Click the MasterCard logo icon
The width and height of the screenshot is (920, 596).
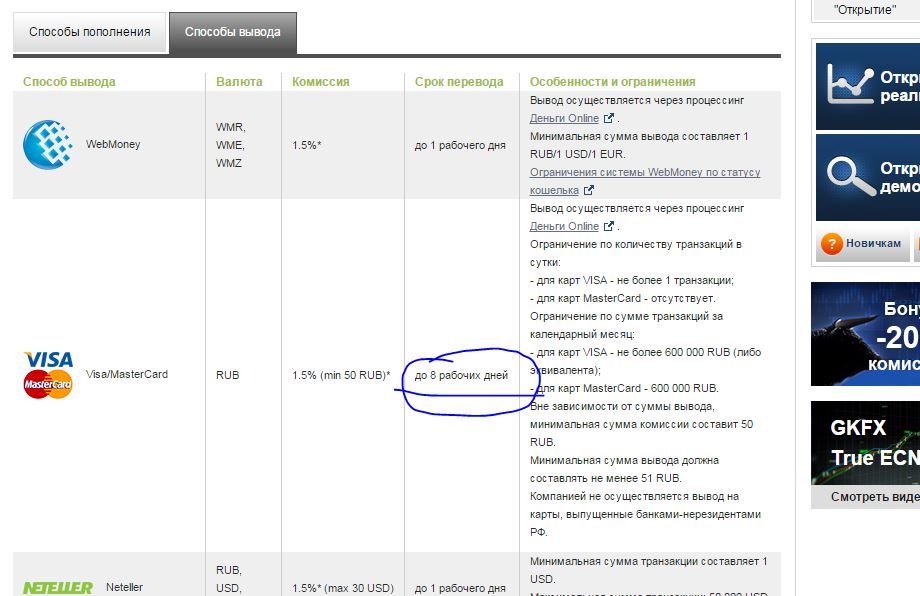(48, 384)
